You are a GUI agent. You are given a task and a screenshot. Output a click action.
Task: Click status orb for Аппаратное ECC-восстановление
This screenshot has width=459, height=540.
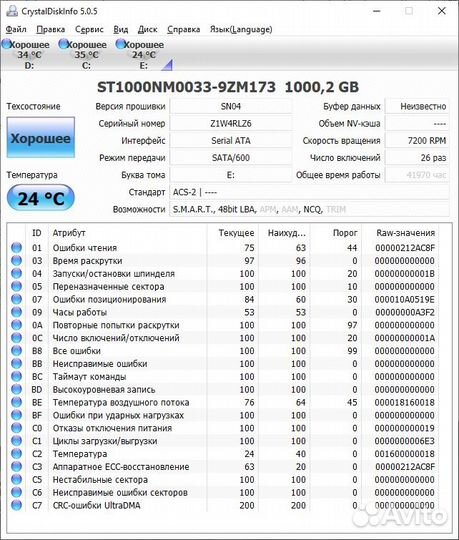tap(16, 466)
